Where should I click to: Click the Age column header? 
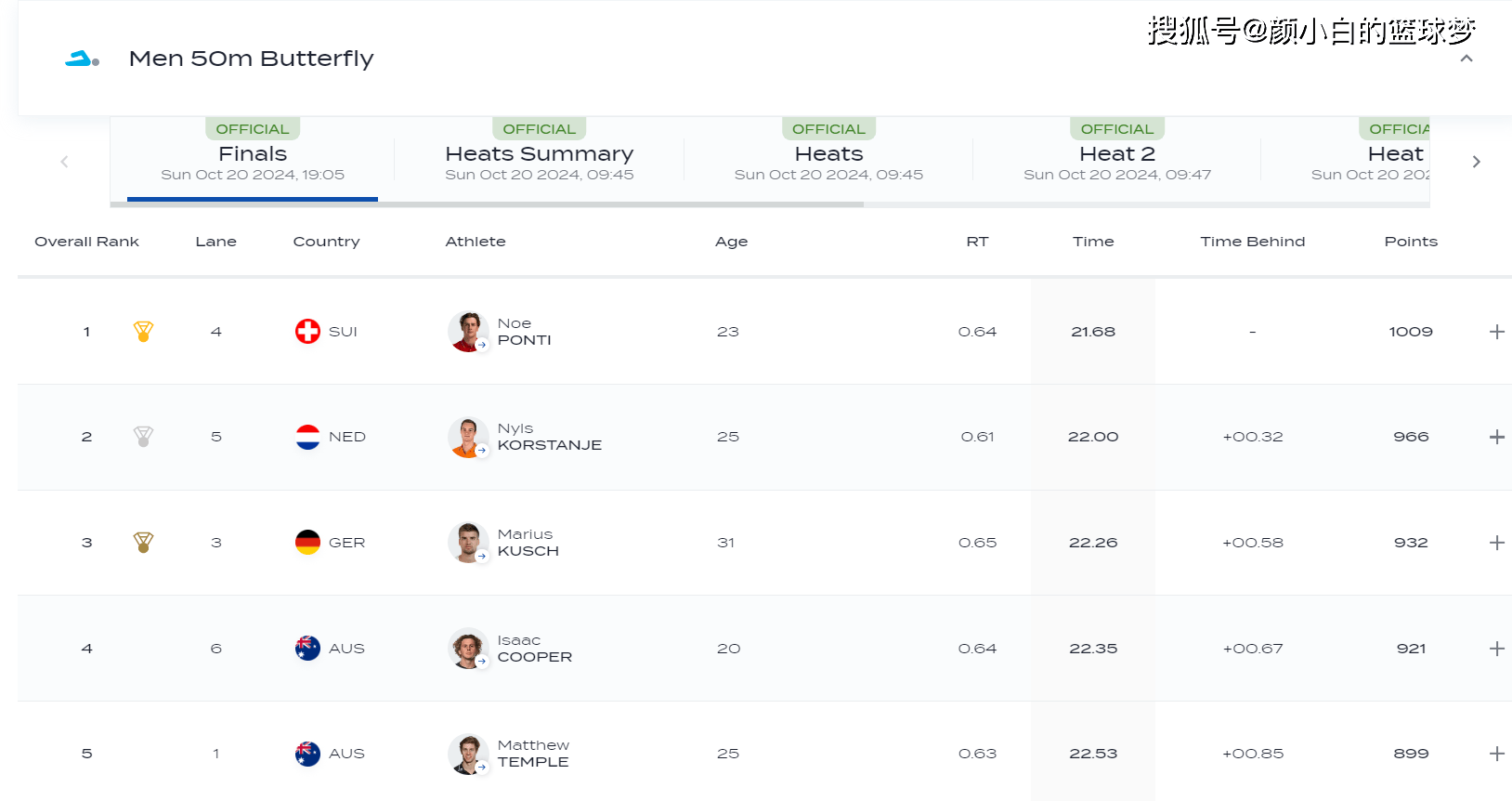point(732,242)
